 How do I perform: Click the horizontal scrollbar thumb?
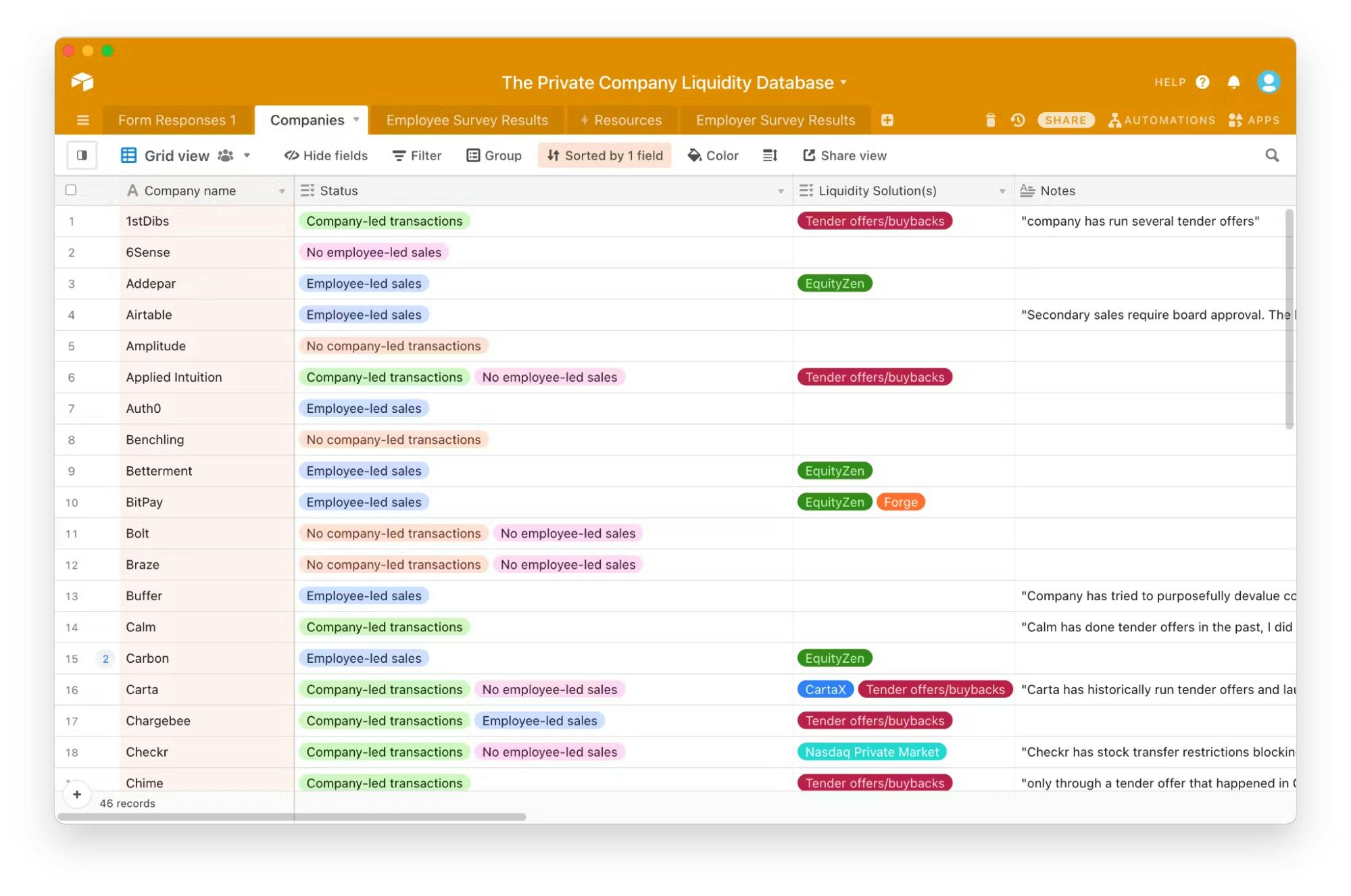[x=291, y=816]
